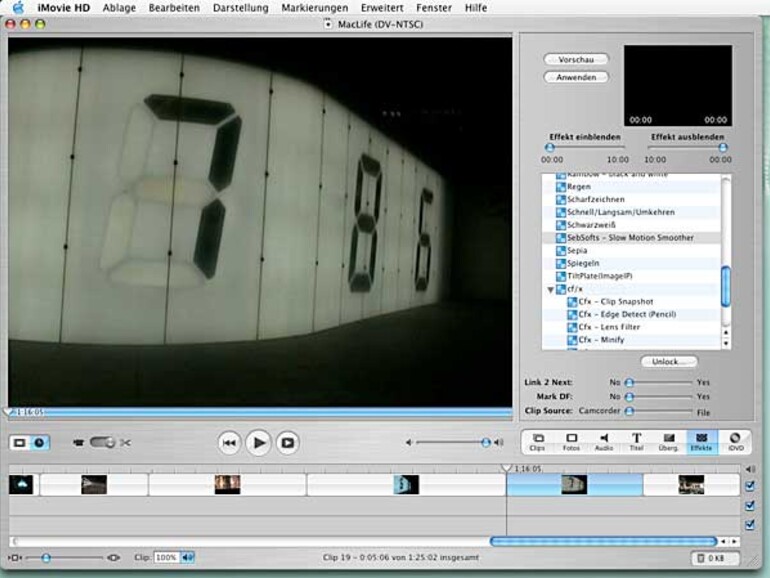770x578 pixels.
Task: Open the Bearbeiten menu
Action: point(174,8)
